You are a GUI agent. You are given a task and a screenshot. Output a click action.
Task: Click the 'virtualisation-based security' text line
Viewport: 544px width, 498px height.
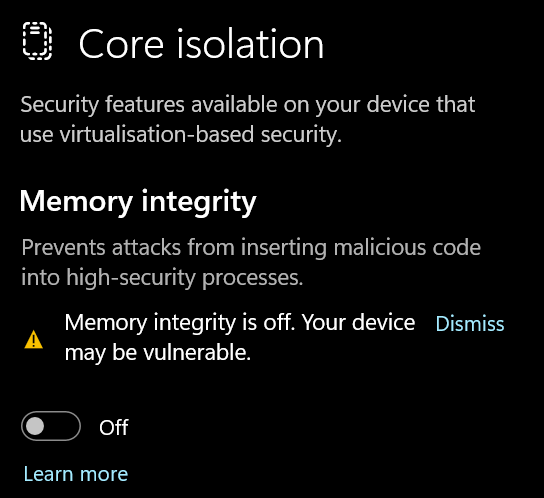pyautogui.click(x=181, y=135)
